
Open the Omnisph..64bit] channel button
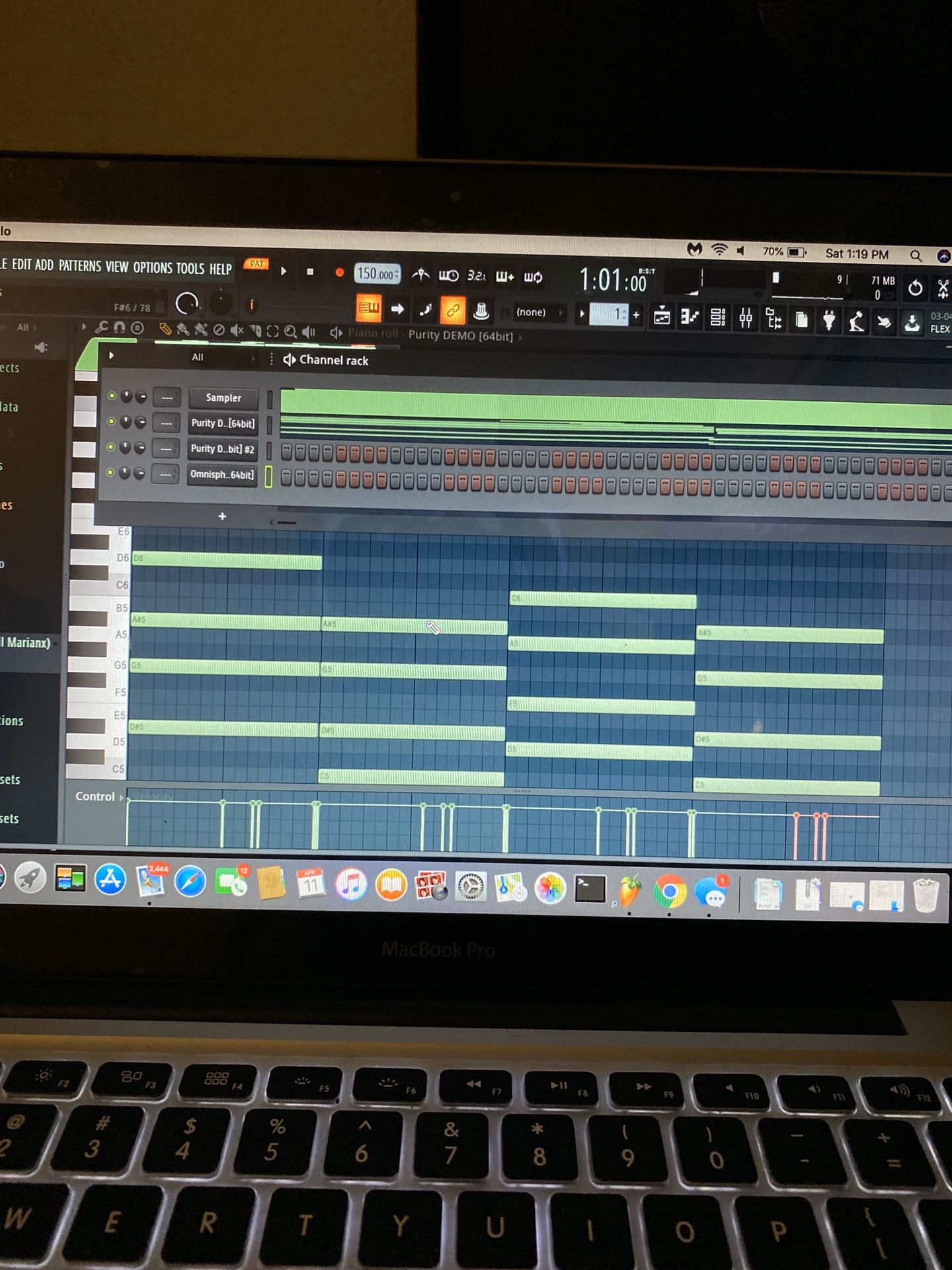[221, 475]
